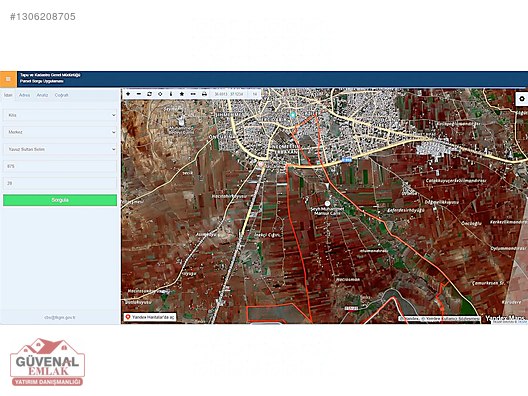Click the teal location marker on map

pos(293,115)
